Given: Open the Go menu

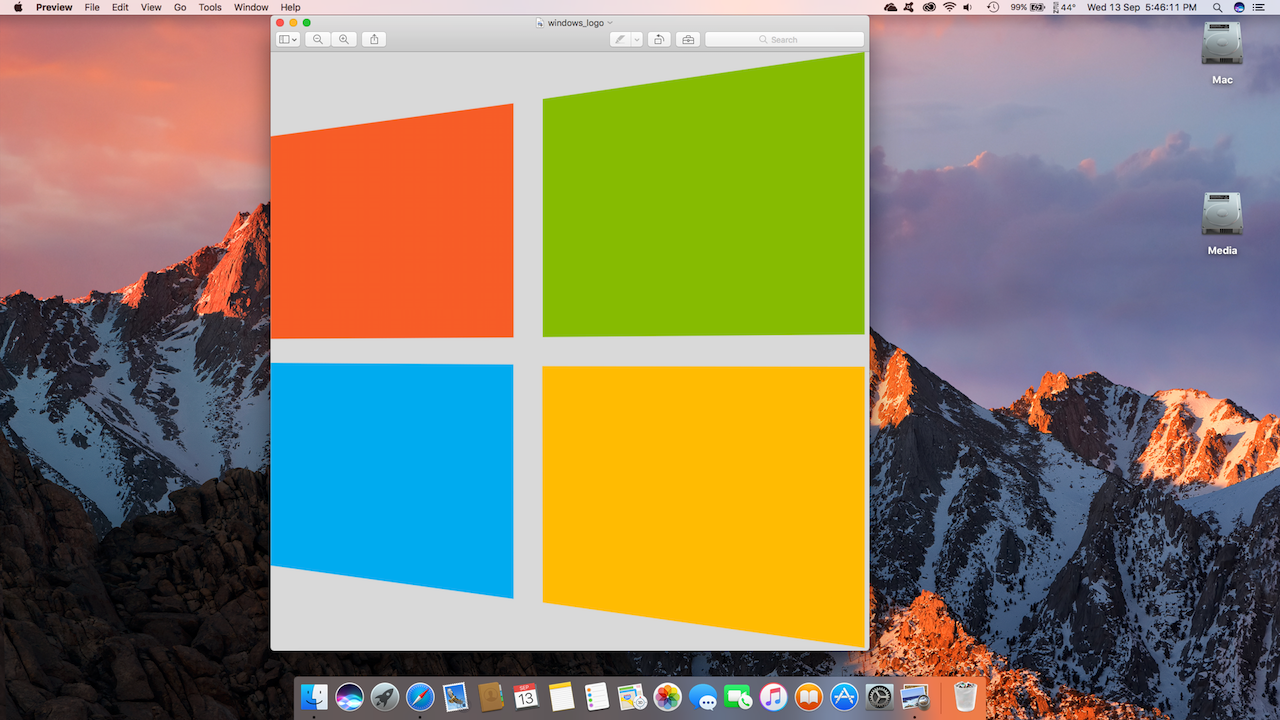Looking at the screenshot, I should (180, 7).
